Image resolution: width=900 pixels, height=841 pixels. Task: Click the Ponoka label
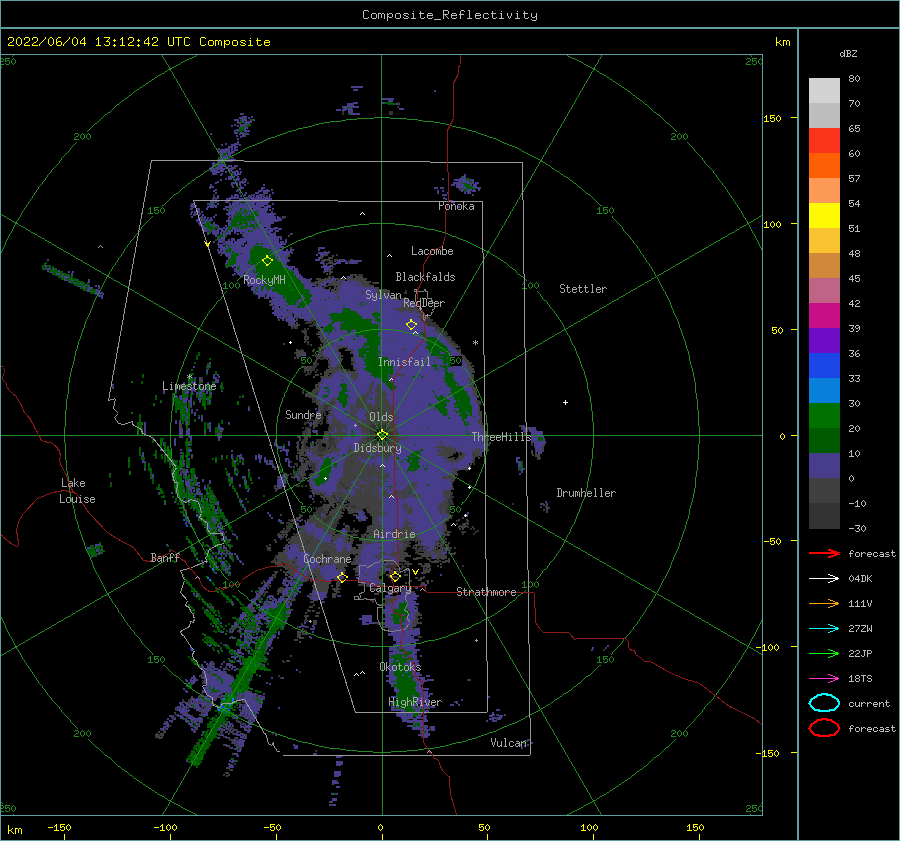click(x=456, y=206)
